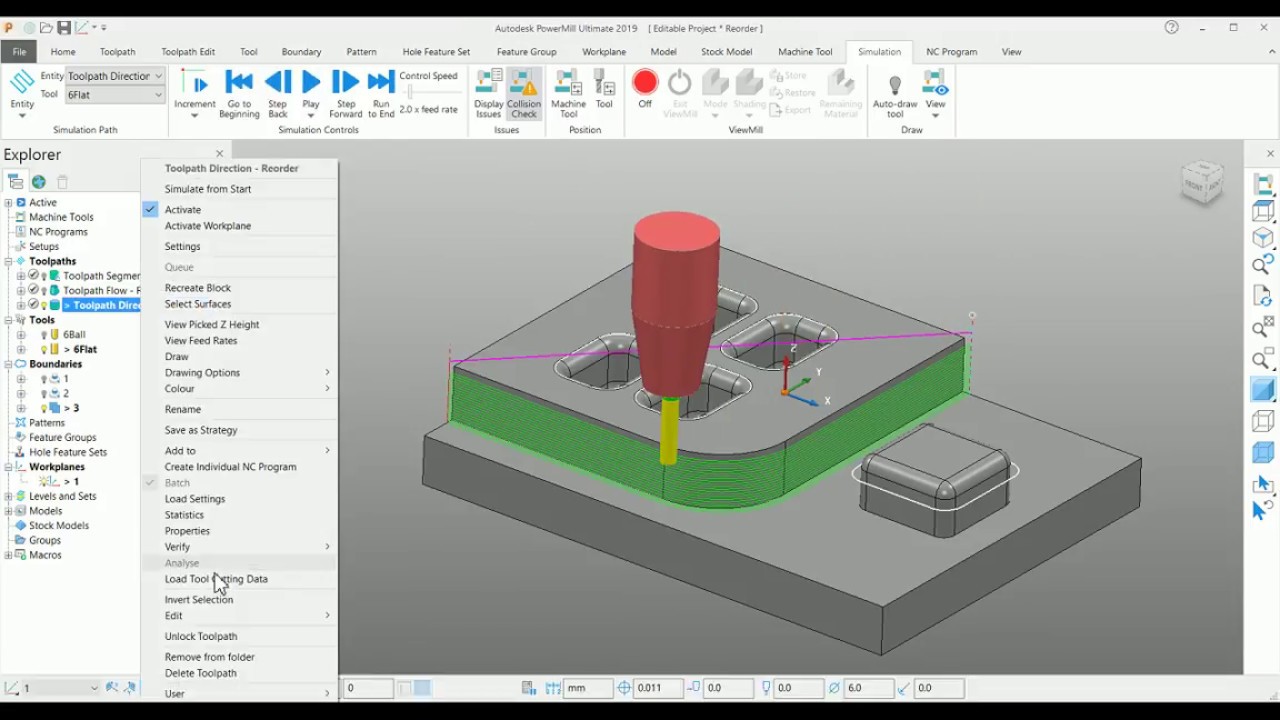The width and height of the screenshot is (1280, 720).
Task: Adjust the Control Speed slider
Action: [409, 92]
